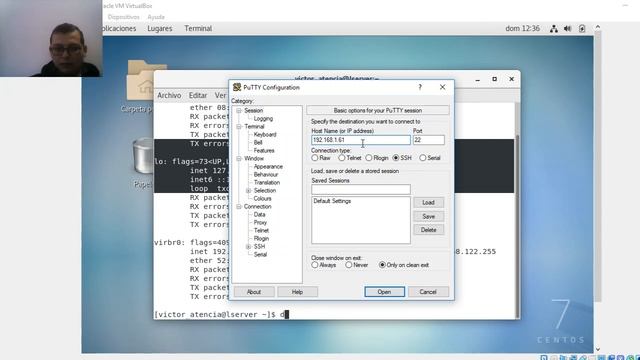This screenshot has width=640, height=360.
Task: Open the Terminal menu in top bar
Action: tap(198, 29)
